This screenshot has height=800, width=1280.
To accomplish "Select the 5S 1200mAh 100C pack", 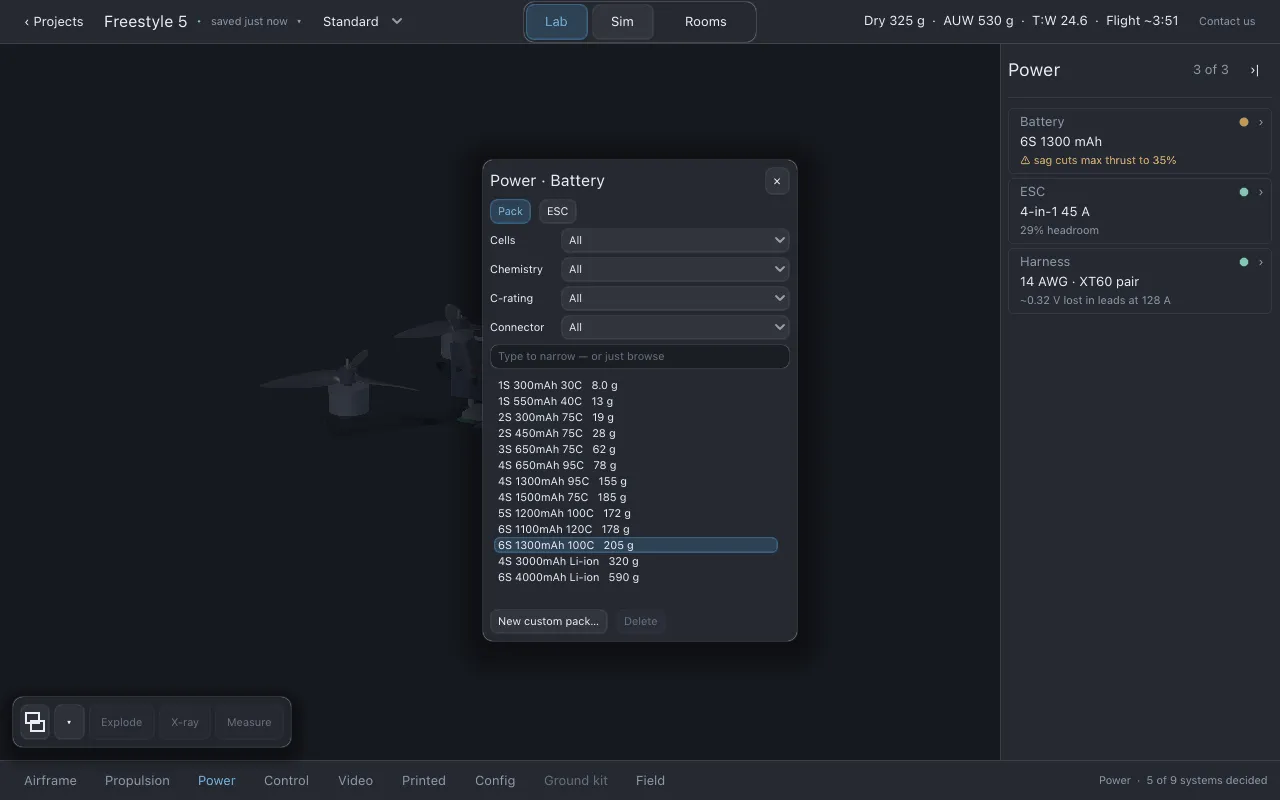I will click(x=636, y=513).
